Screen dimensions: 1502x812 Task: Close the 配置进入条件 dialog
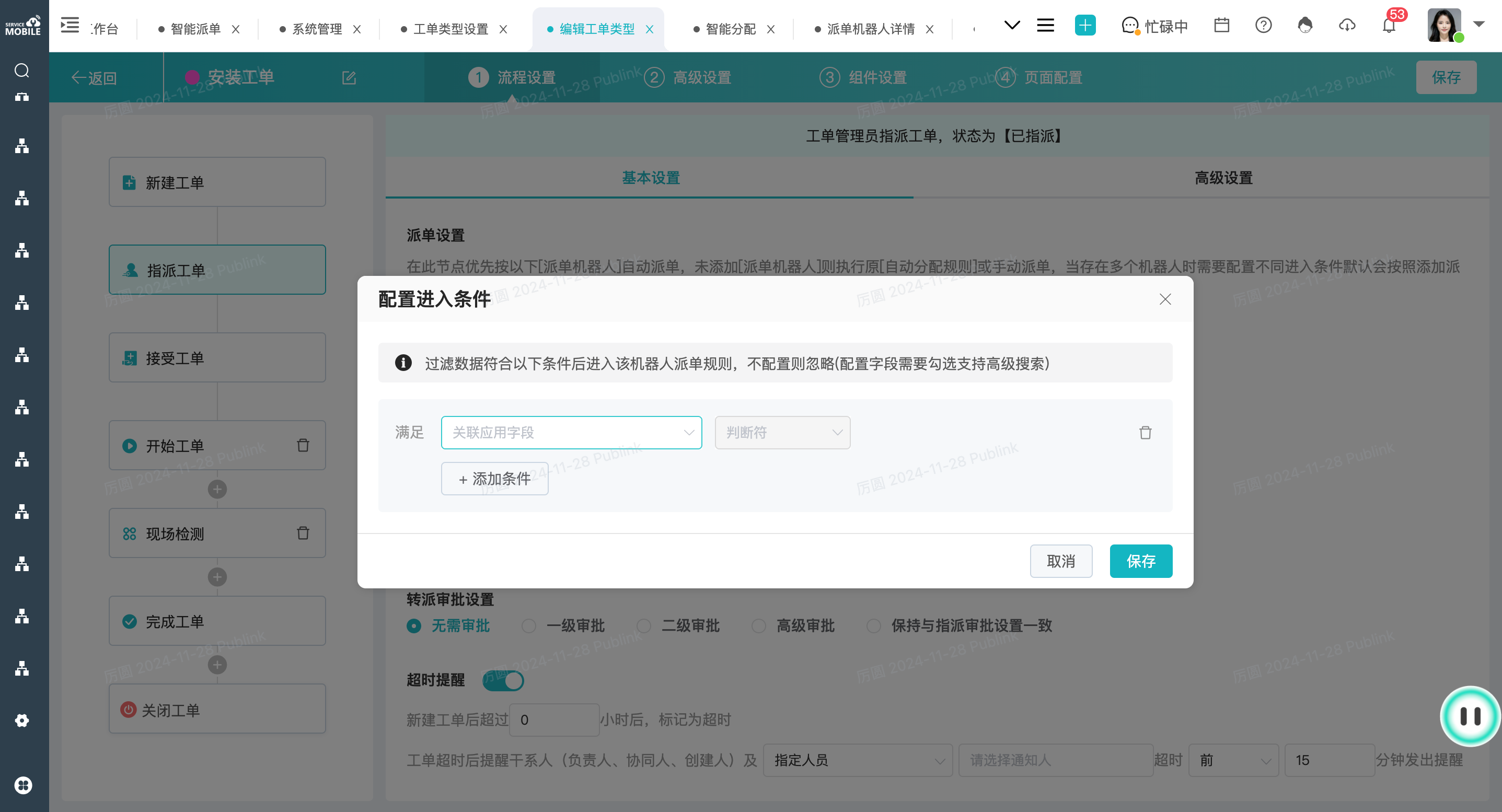(1165, 299)
